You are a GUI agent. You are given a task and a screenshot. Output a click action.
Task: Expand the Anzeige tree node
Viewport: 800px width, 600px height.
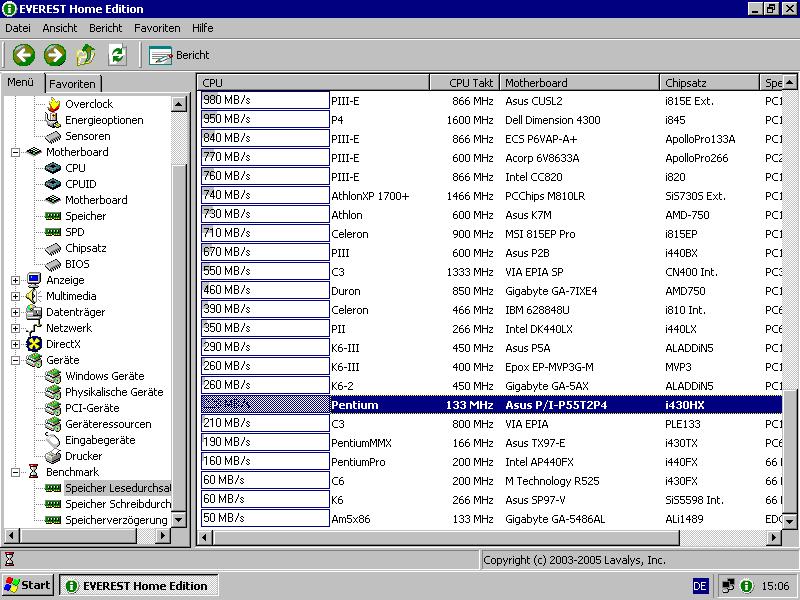[x=16, y=280]
